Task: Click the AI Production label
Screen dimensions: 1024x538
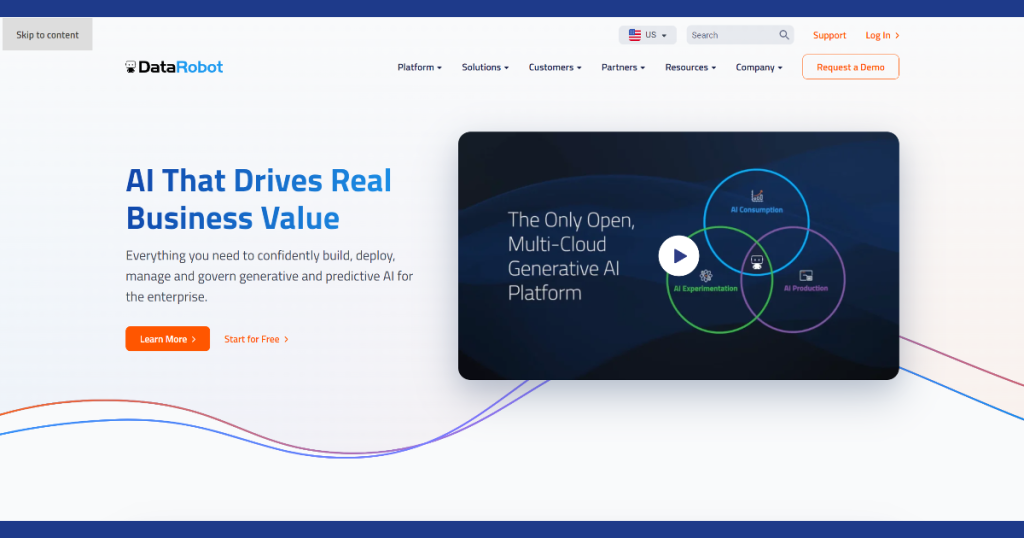Action: click(806, 288)
